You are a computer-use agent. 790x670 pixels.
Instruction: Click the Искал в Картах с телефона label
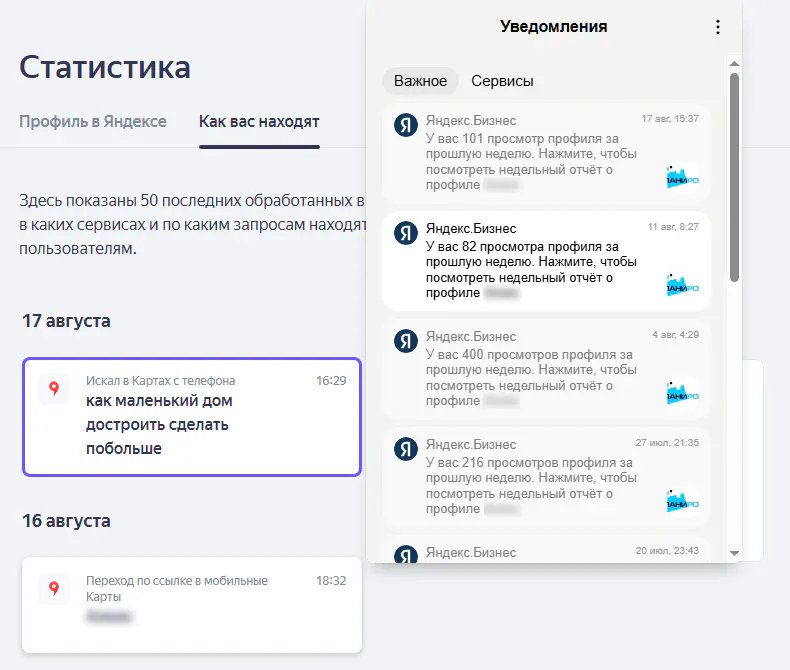pyautogui.click(x=160, y=381)
